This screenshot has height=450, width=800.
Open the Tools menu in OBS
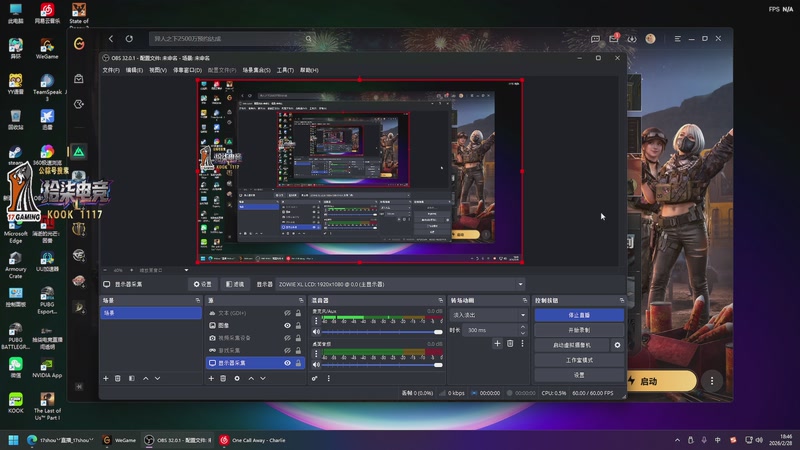285,70
